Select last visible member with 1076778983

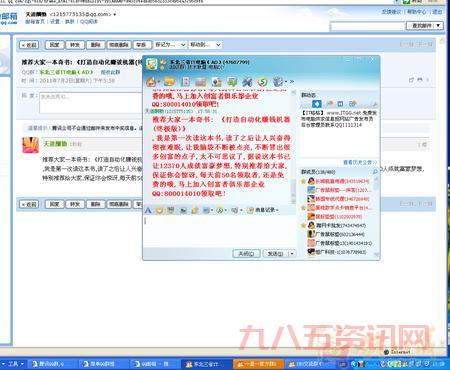[336, 252]
